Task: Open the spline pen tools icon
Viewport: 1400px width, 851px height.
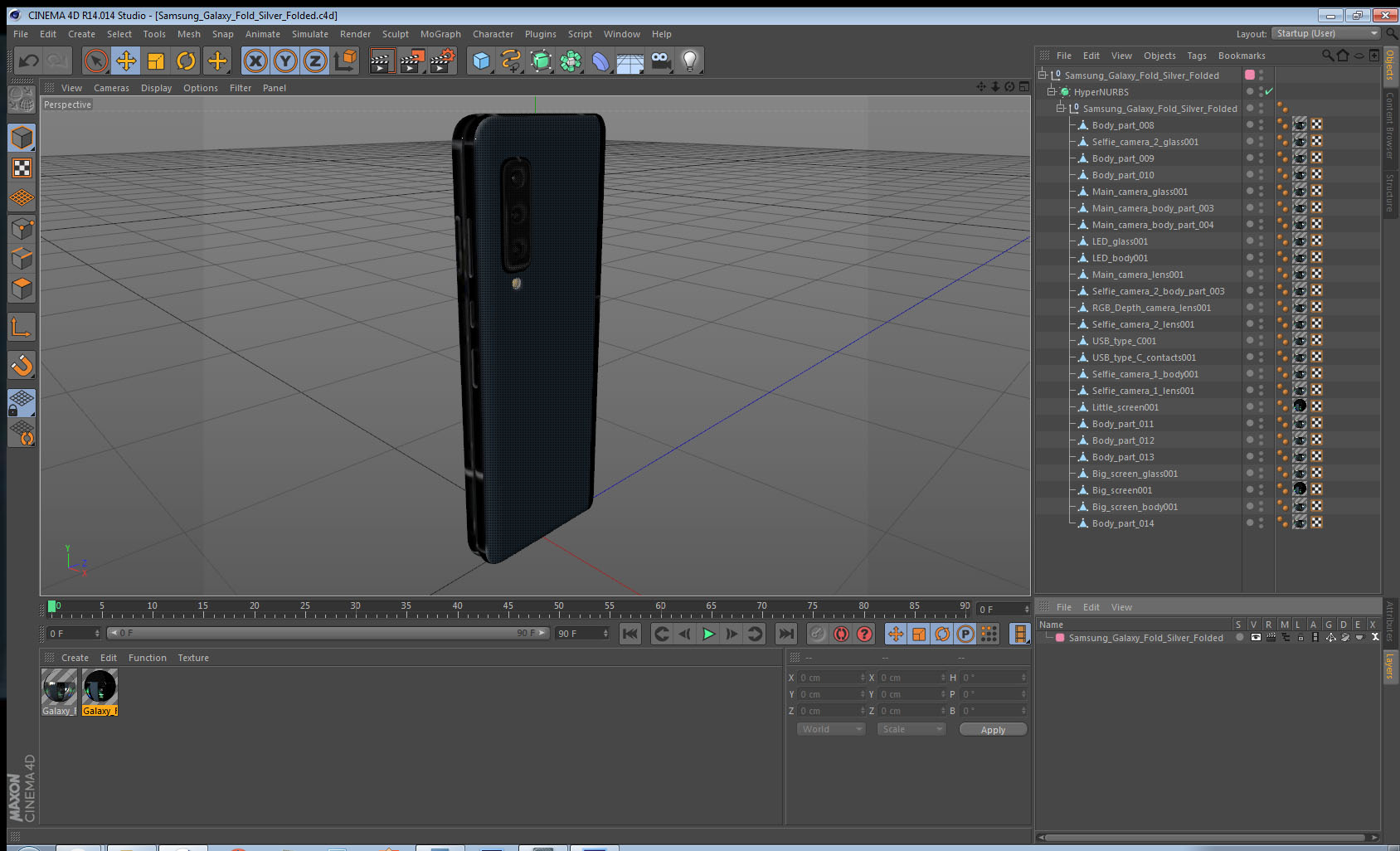Action: pyautogui.click(x=511, y=61)
